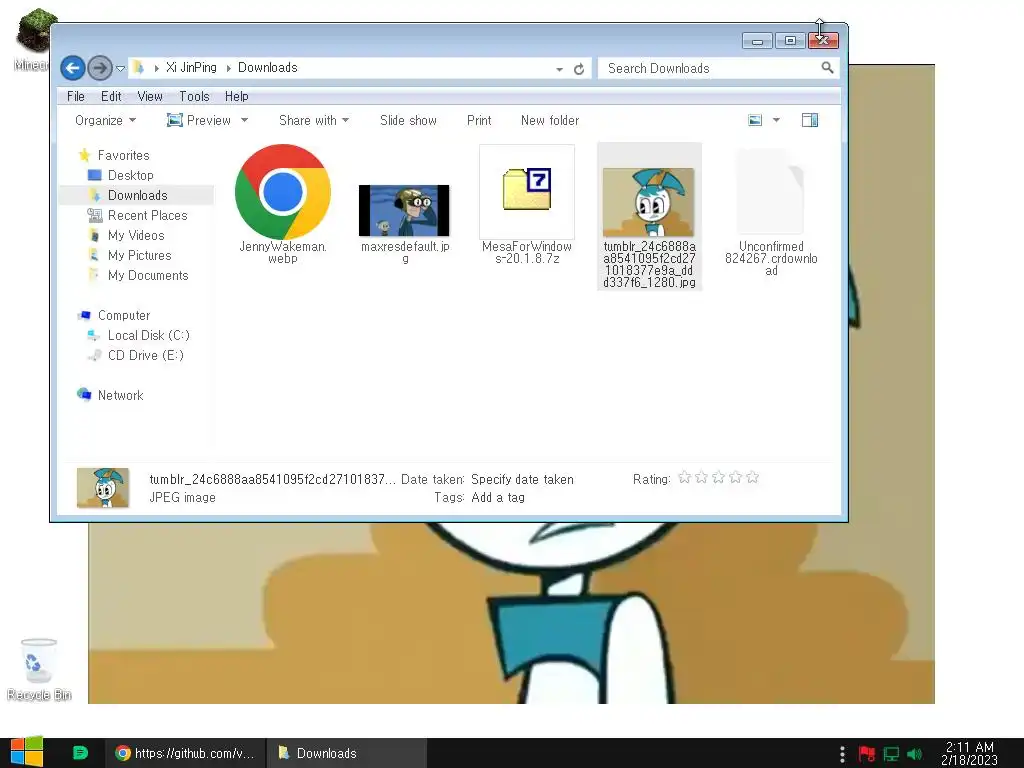Set rating to three stars
The height and width of the screenshot is (768, 1024).
(x=718, y=478)
